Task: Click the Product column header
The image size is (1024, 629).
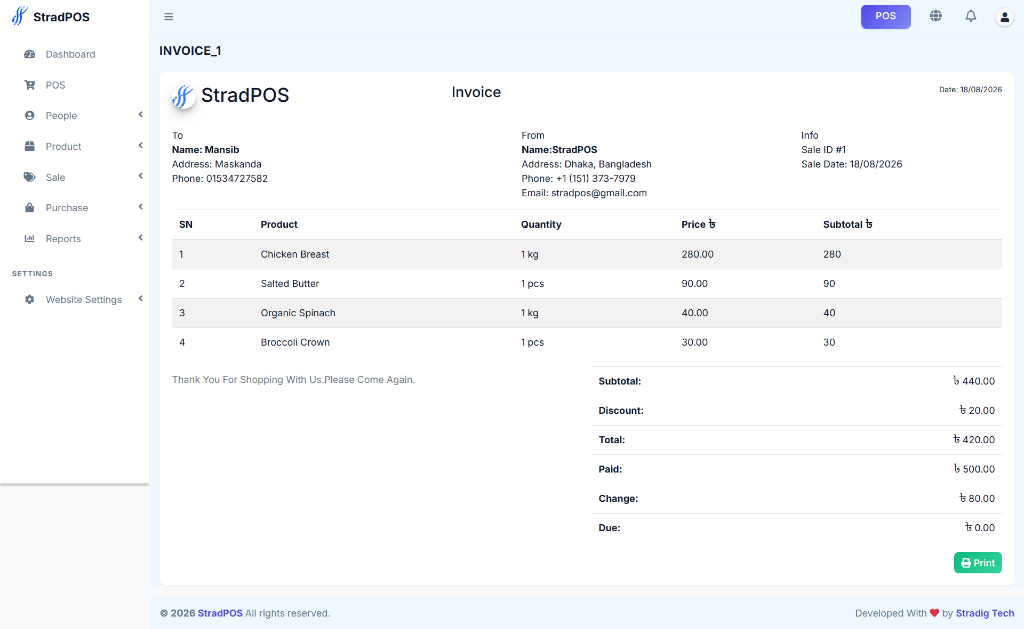Action: 279,224
